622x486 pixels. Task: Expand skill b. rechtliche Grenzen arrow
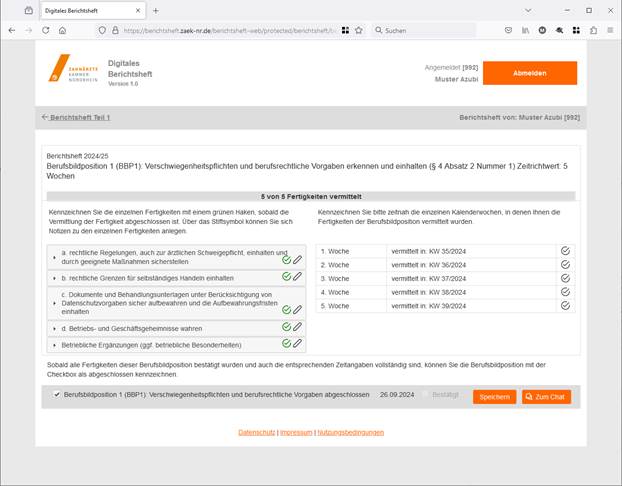point(54,279)
